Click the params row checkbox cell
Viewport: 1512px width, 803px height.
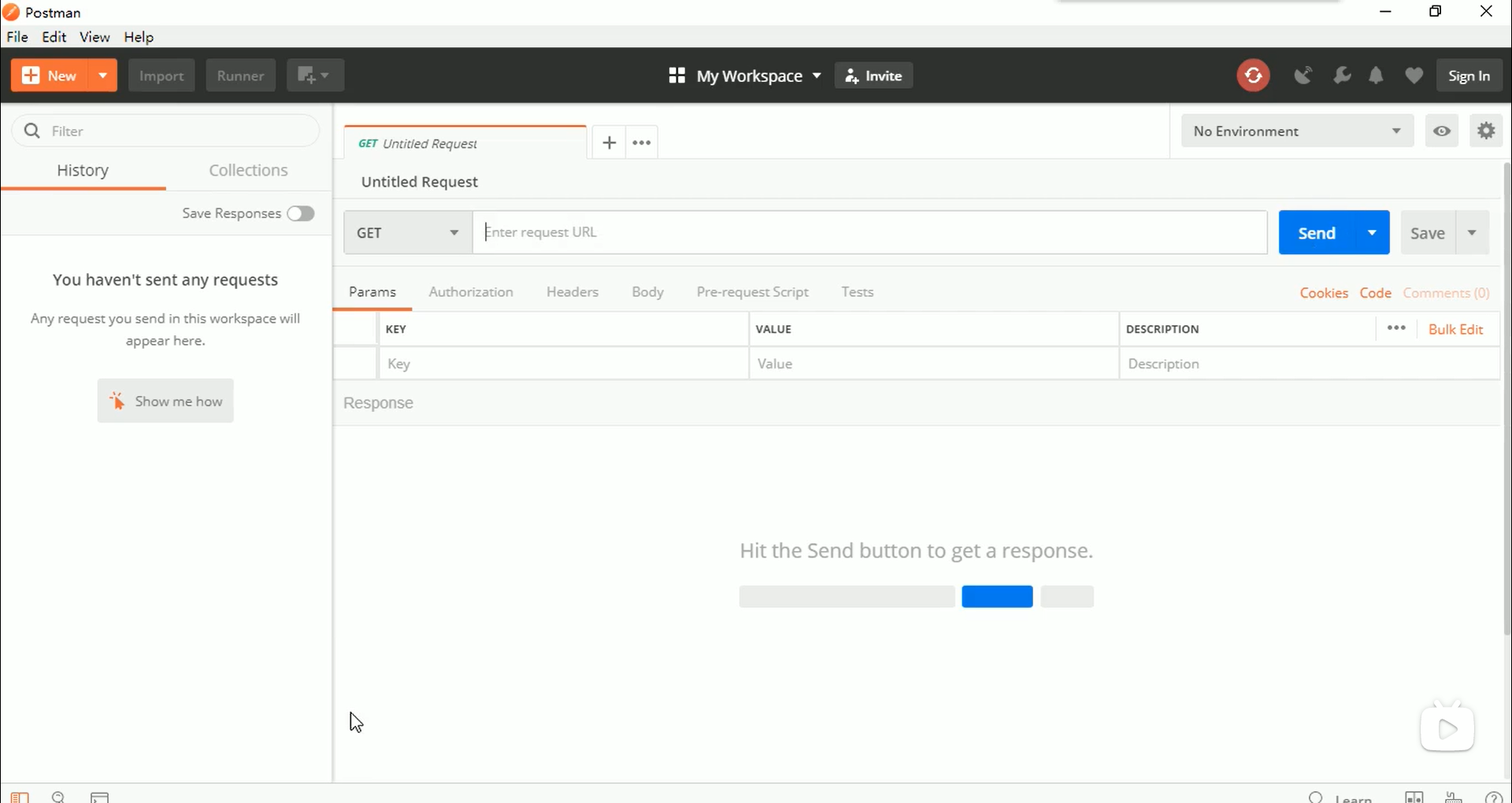[x=355, y=364]
